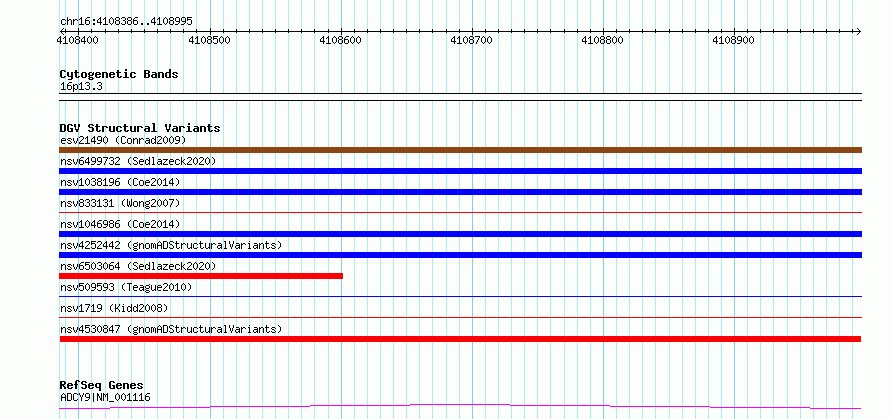Click the blue nsv1038196 variant bar
Viewport: 890px width, 419px height.
click(460, 192)
